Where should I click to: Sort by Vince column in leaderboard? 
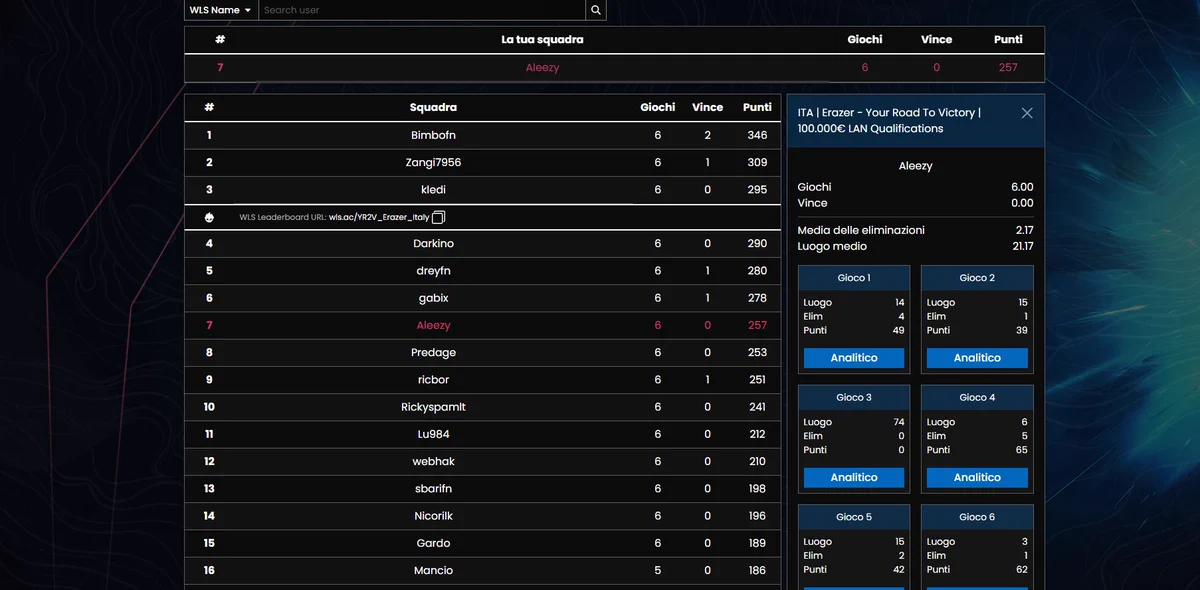pyautogui.click(x=707, y=107)
